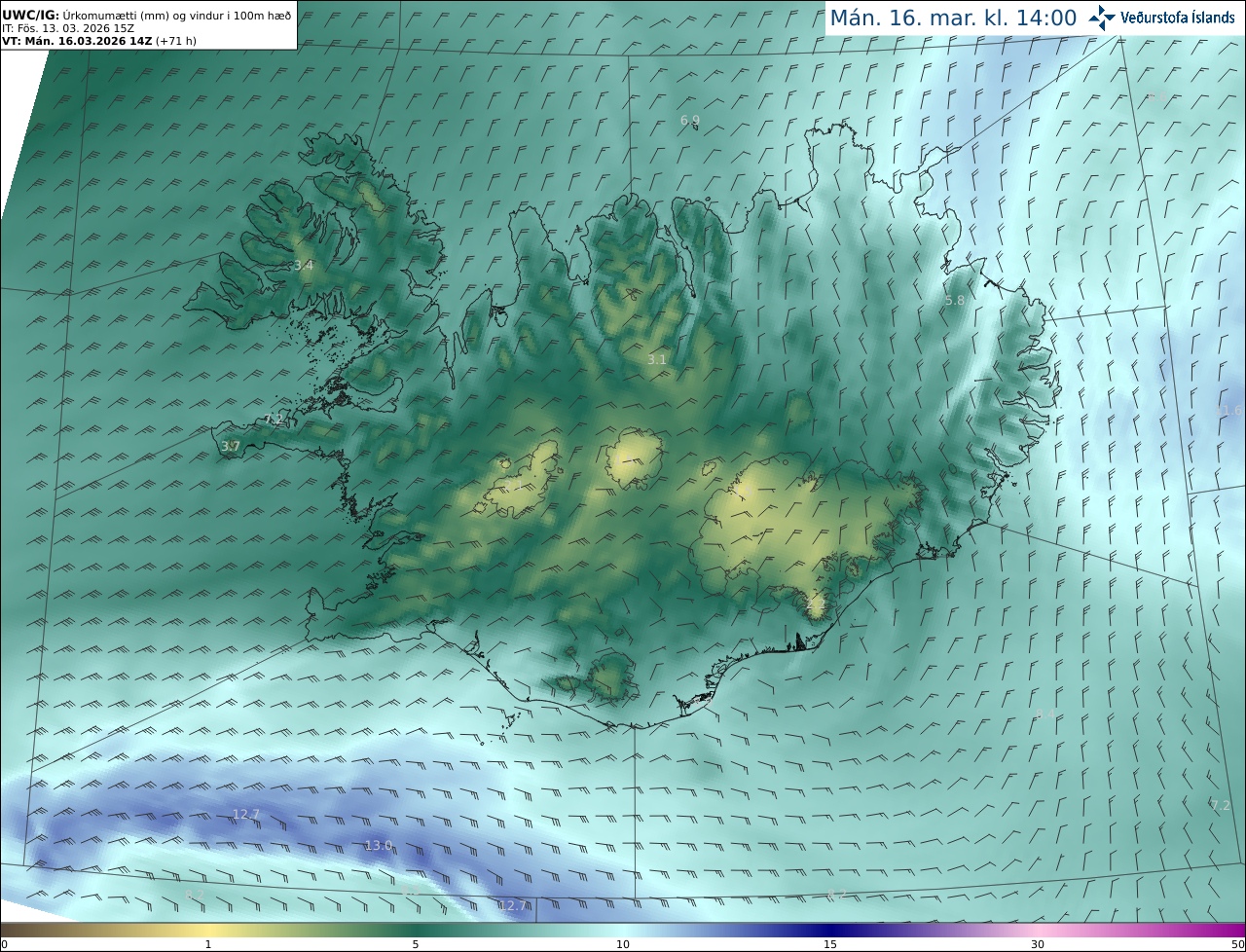Click the 5.8 value label
This screenshot has width=1246, height=952.
coord(954,301)
